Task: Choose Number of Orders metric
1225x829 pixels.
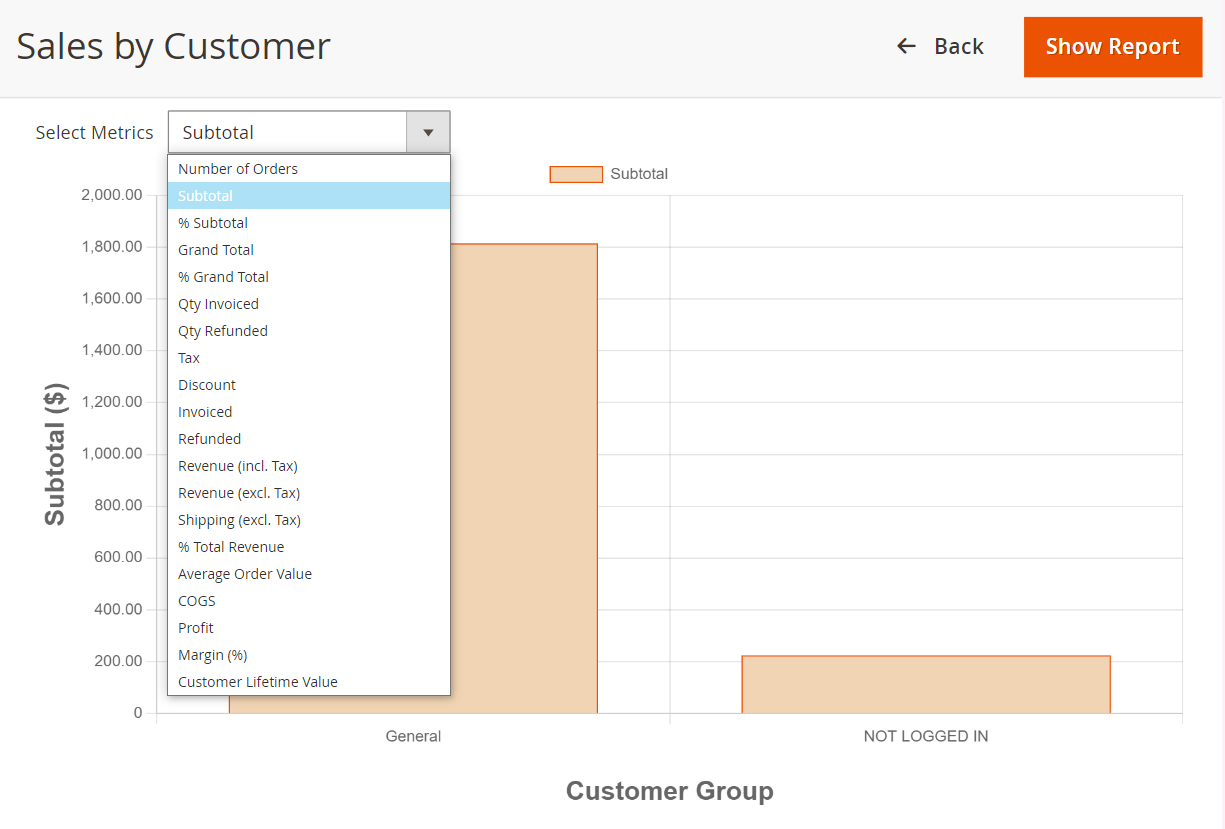Action: (x=309, y=169)
